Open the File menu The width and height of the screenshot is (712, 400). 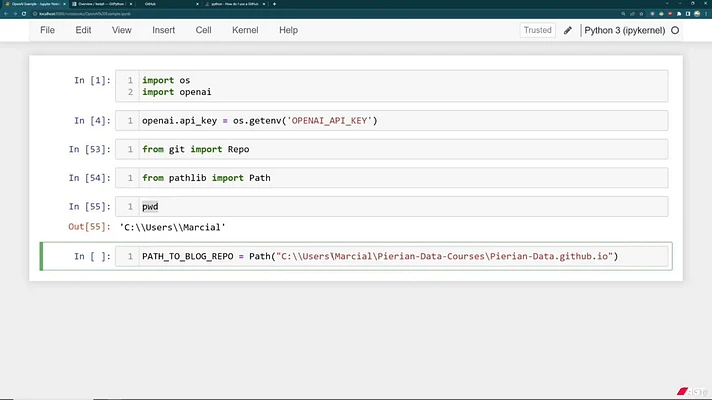point(47,30)
